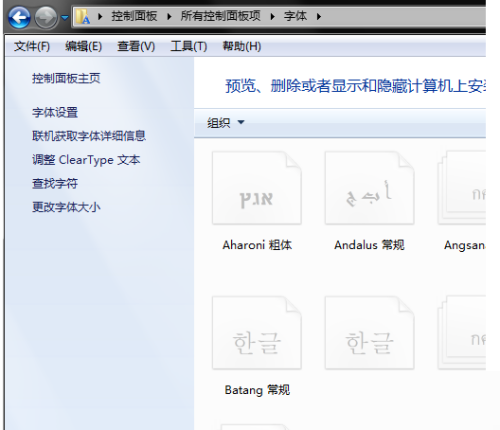The height and width of the screenshot is (430, 500).
Task: Open 调整 ClearType 文本 link
Action: (86, 160)
